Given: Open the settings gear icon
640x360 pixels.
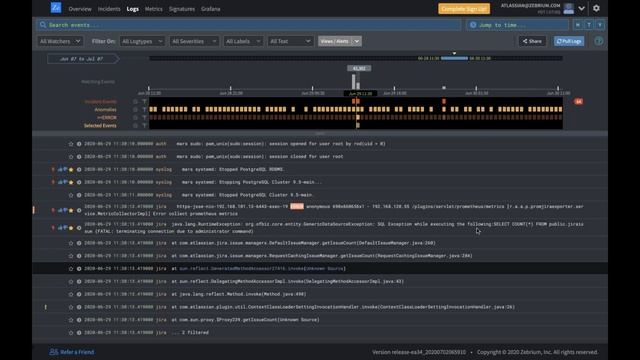Looking at the screenshot, I should [596, 9].
